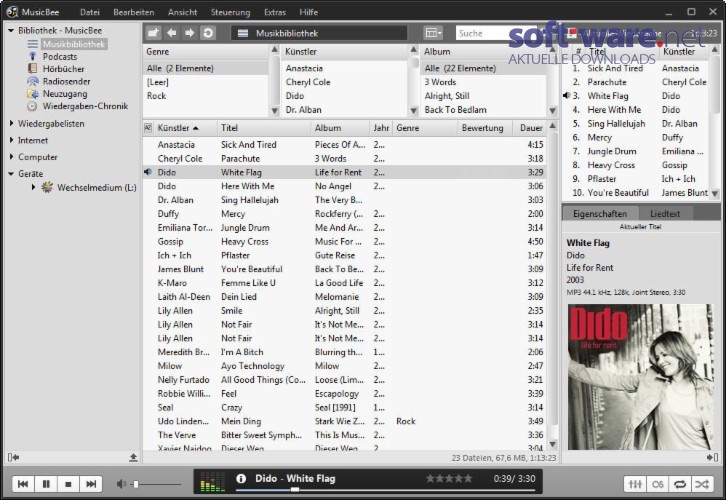
Task: Select Dr. Alban in Künstler filter
Action: click(x=345, y=110)
